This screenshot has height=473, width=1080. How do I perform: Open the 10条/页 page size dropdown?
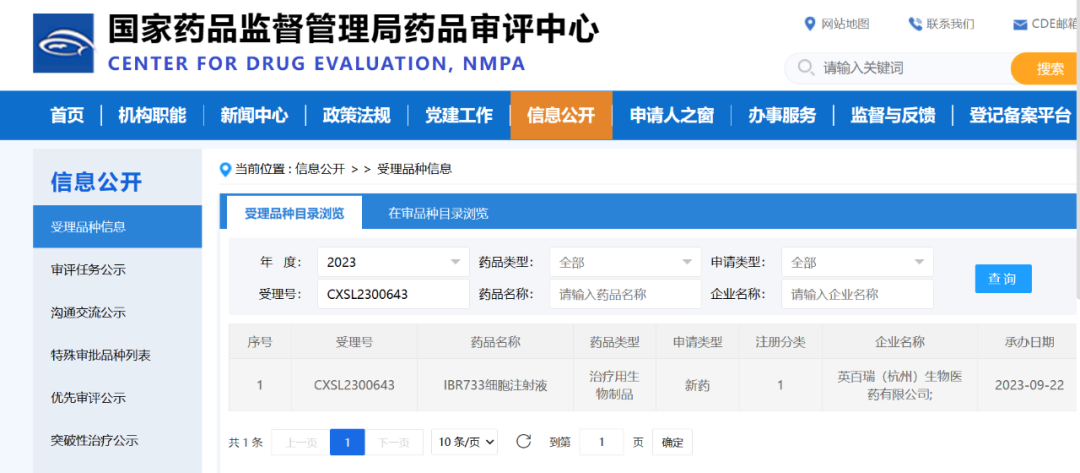pyautogui.click(x=464, y=442)
